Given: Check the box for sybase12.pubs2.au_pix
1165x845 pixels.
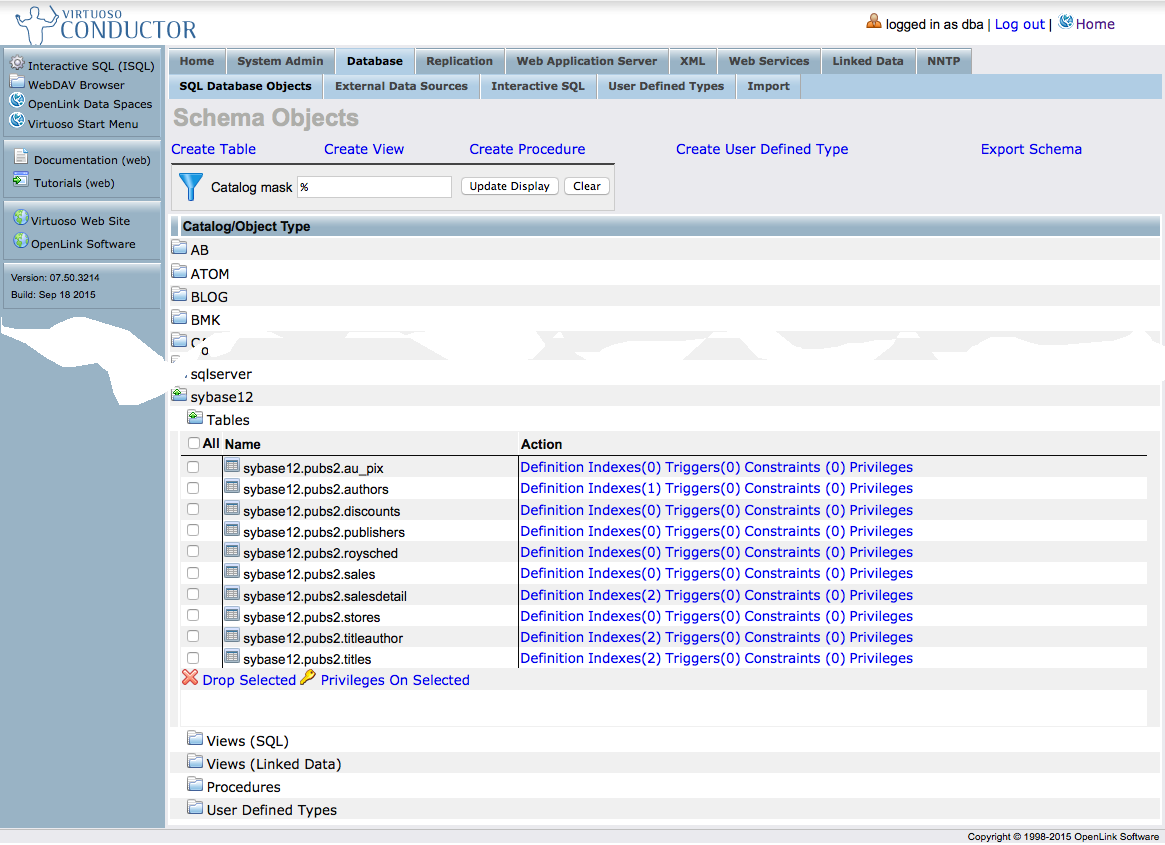Looking at the screenshot, I should [193, 467].
